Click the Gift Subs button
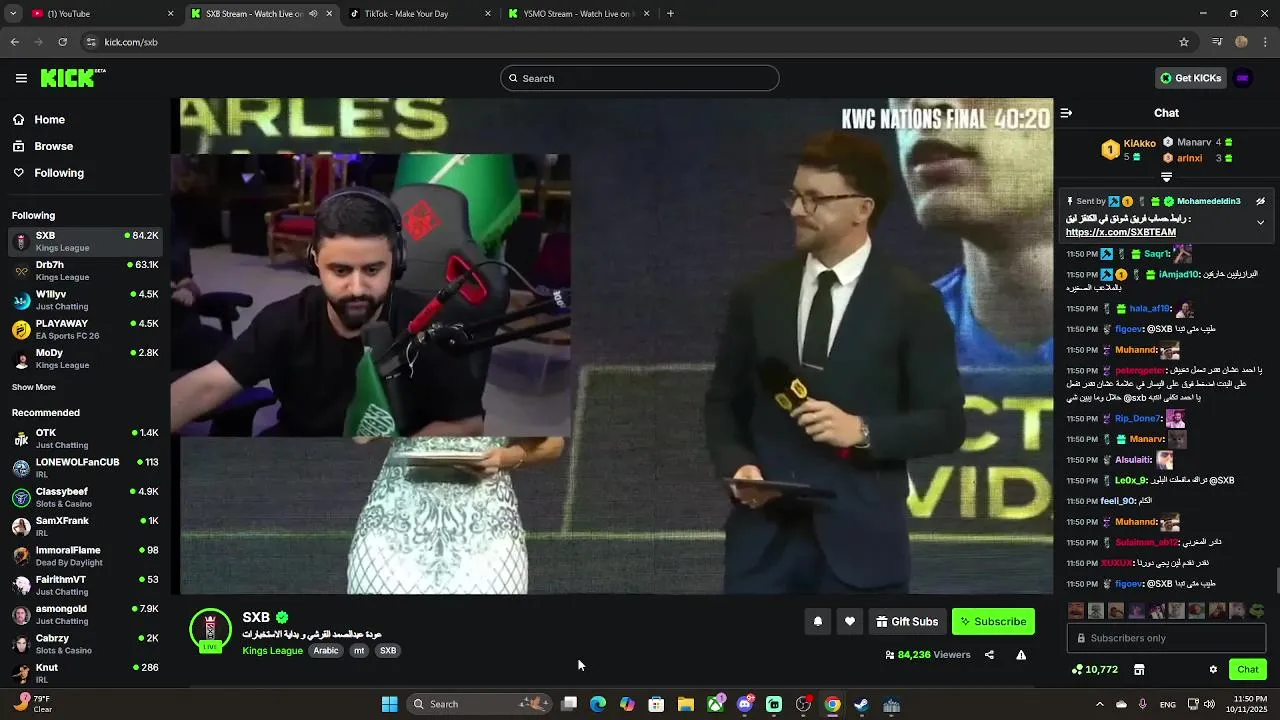 [x=907, y=621]
